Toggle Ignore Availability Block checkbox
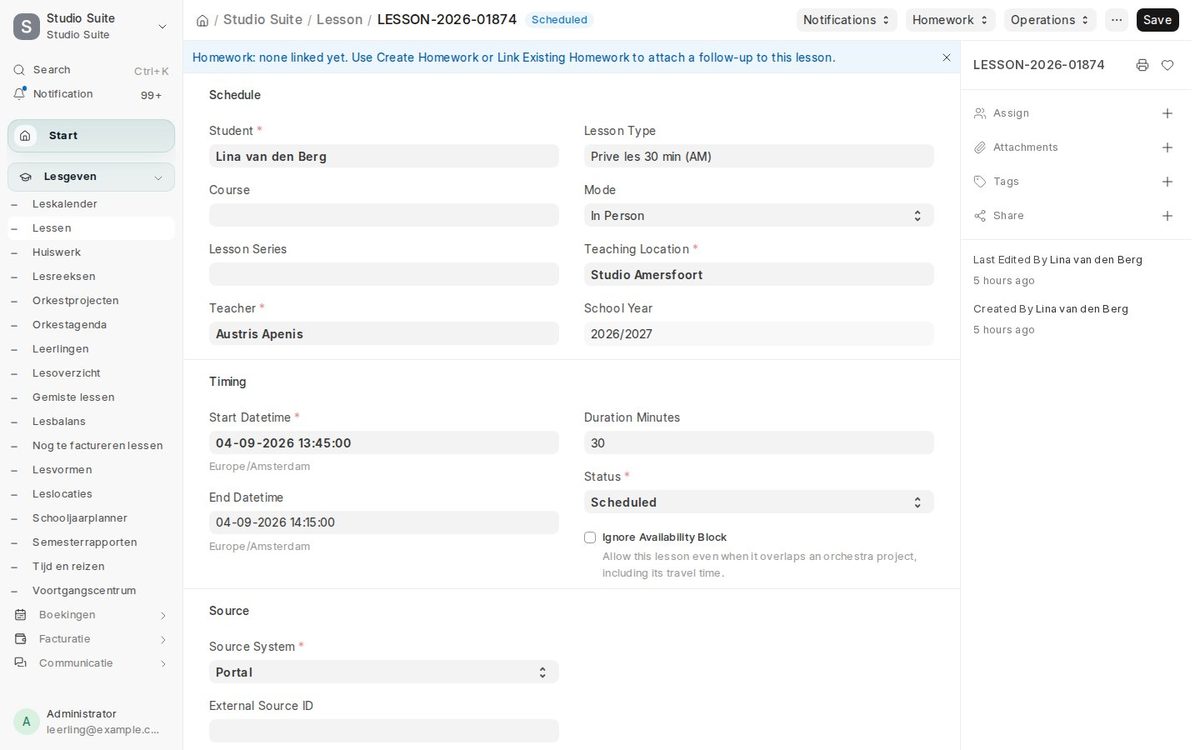The width and height of the screenshot is (1200, 750). click(x=590, y=538)
